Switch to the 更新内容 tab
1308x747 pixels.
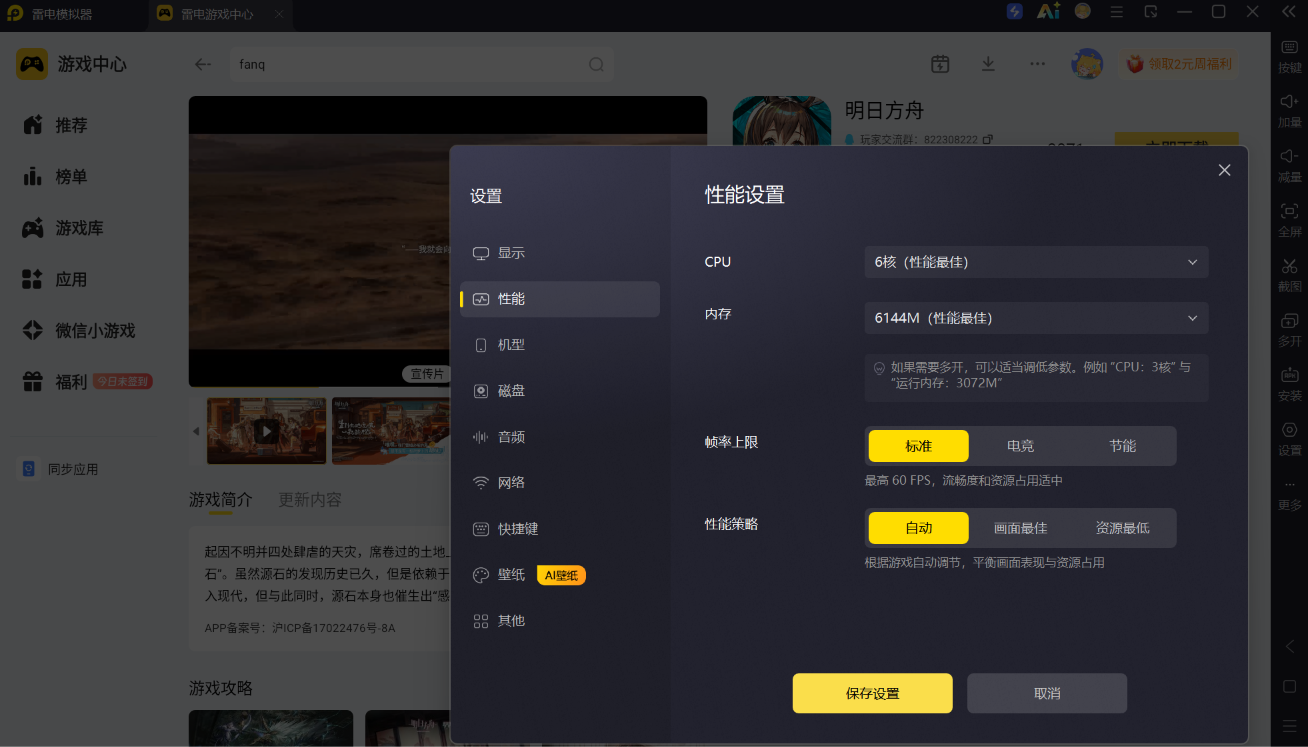tap(310, 499)
